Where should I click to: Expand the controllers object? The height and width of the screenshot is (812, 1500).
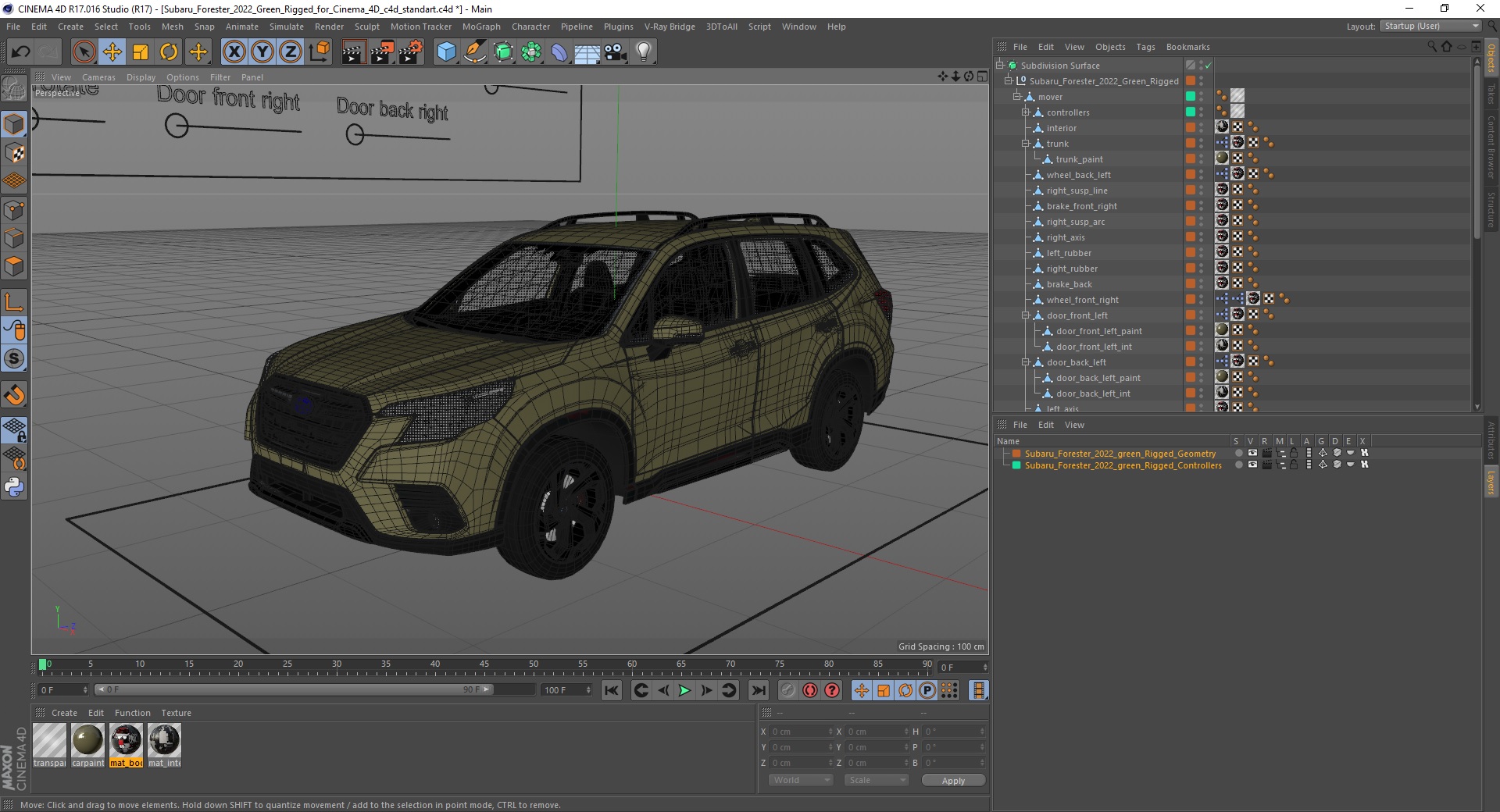coord(1026,112)
